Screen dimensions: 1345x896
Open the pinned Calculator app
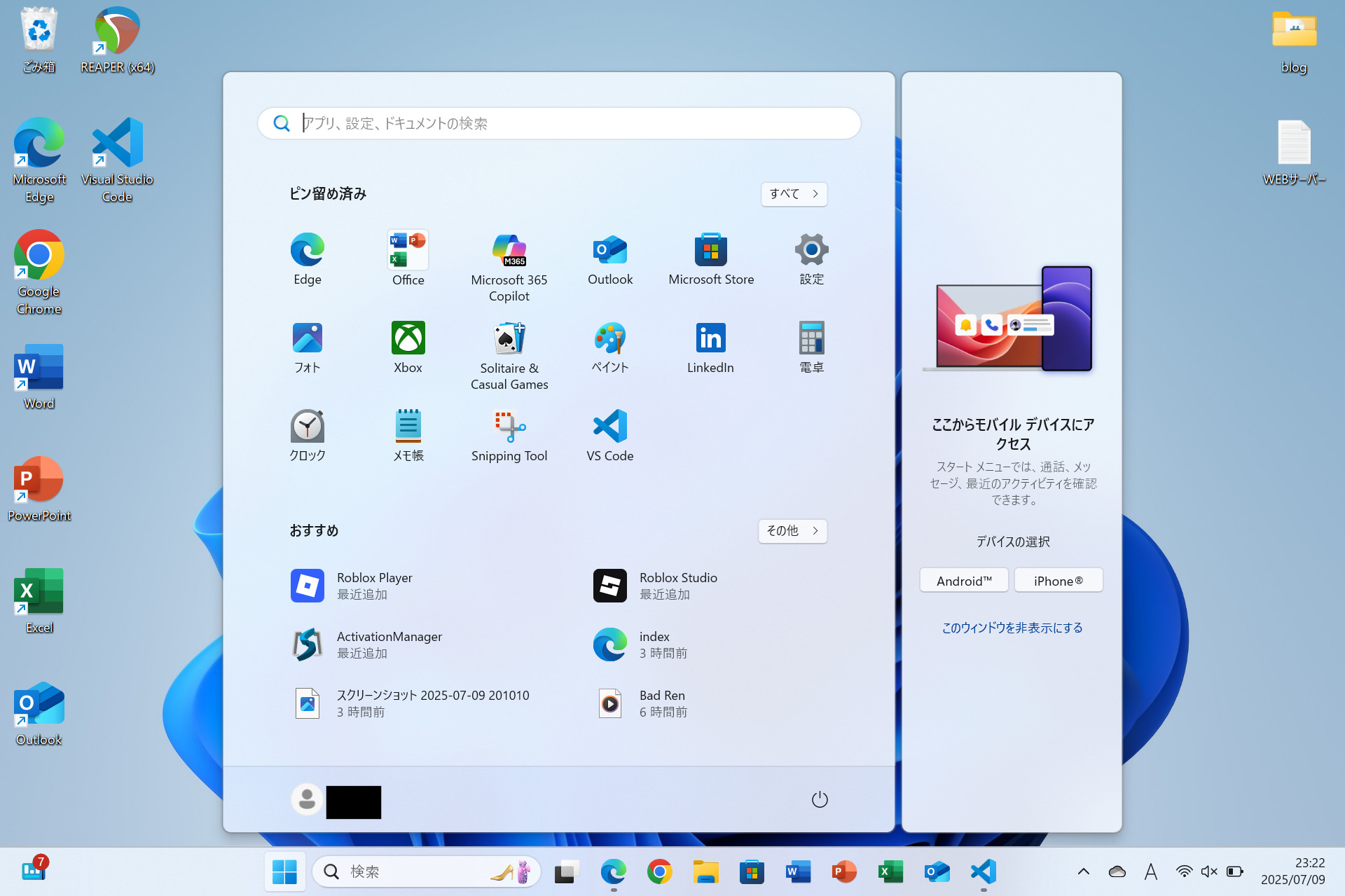point(811,347)
